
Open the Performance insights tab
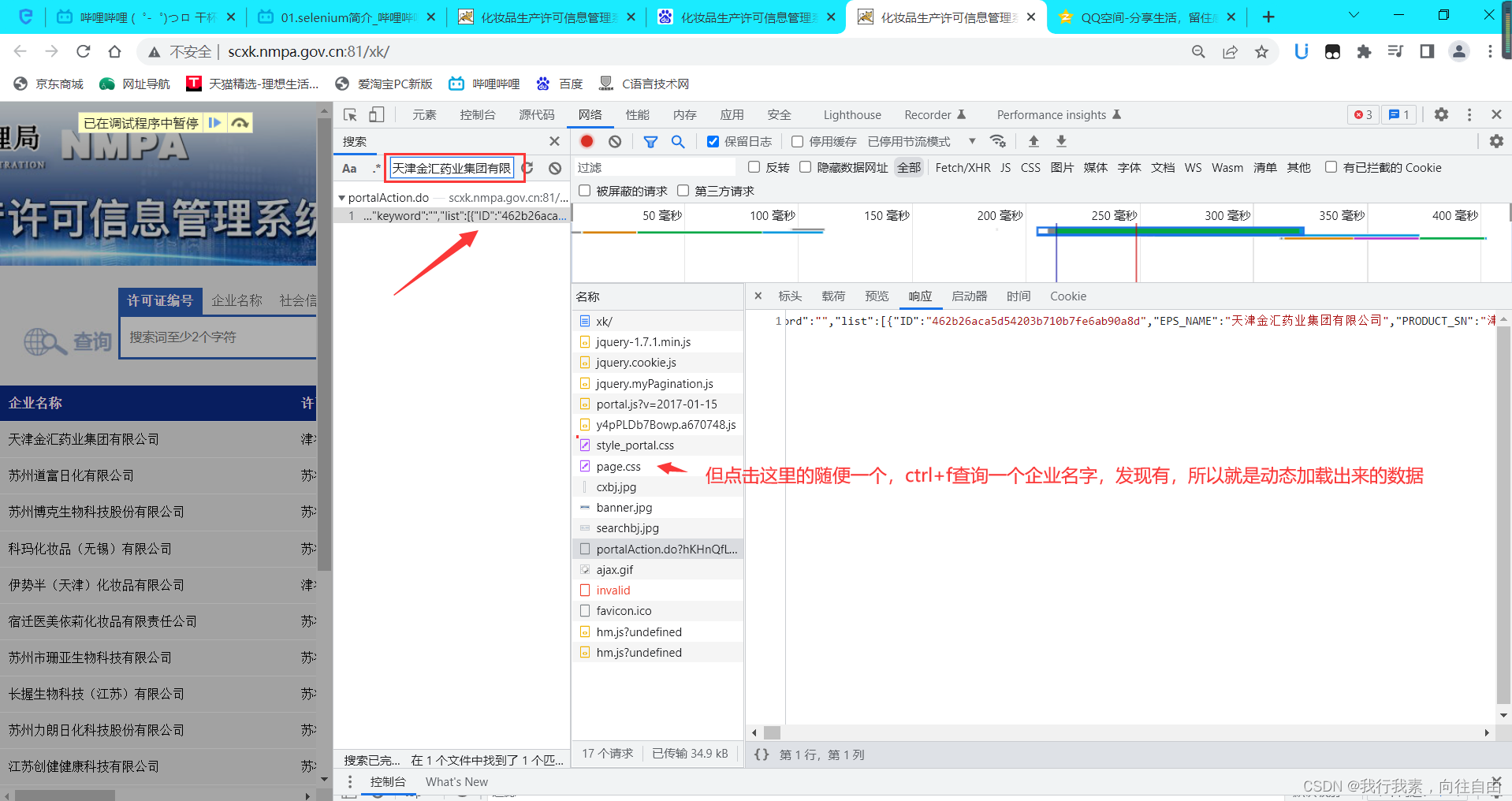point(1058,115)
